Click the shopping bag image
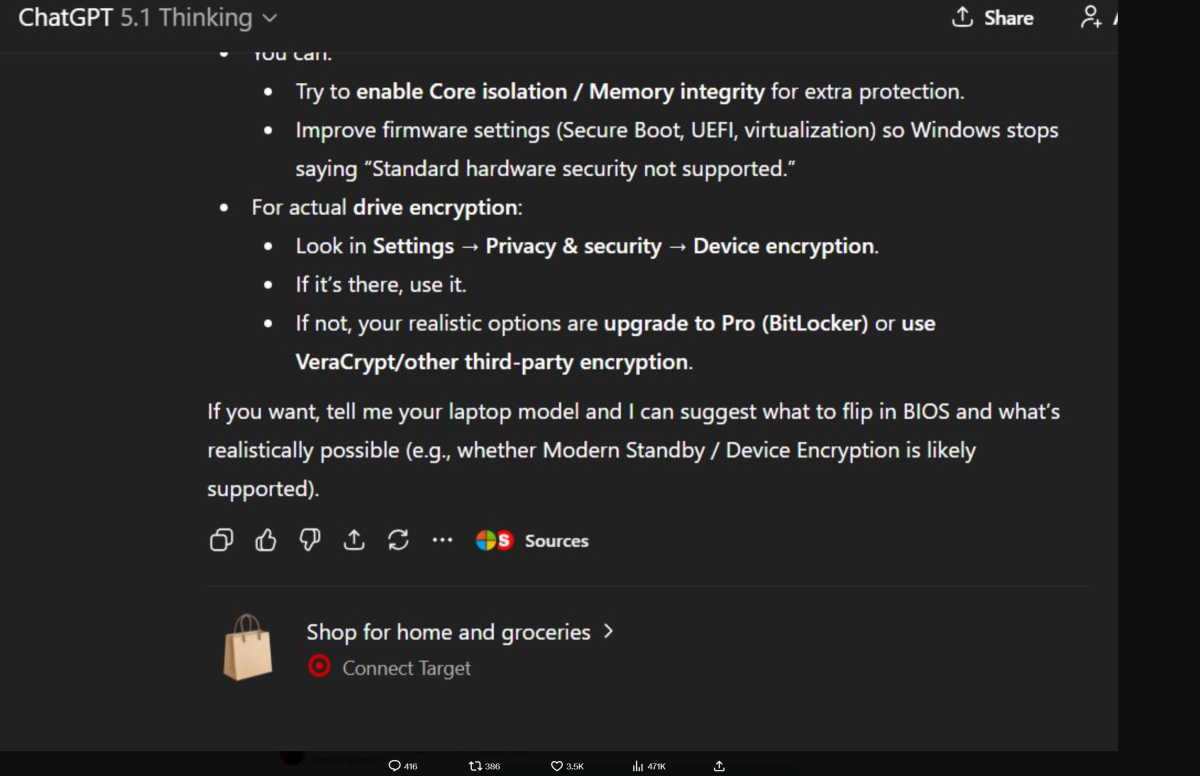Image resolution: width=1200 pixels, height=776 pixels. pyautogui.click(x=247, y=648)
